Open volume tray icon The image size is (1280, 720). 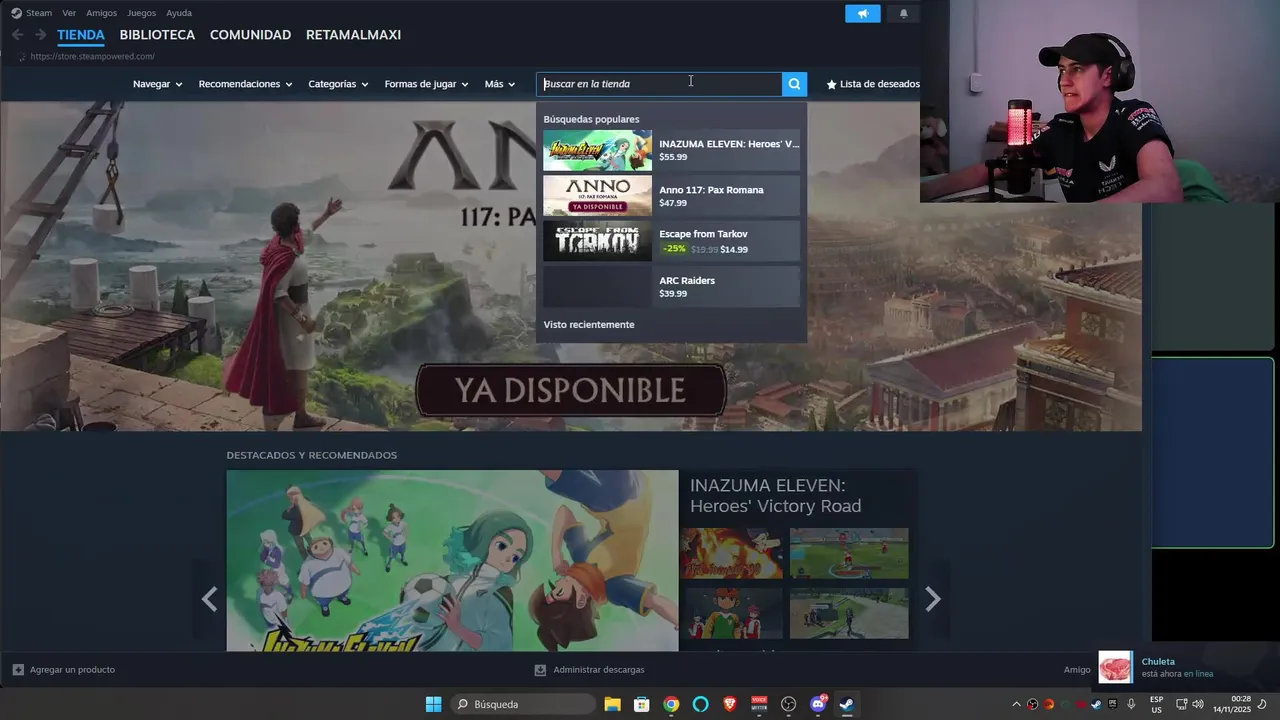point(1198,704)
